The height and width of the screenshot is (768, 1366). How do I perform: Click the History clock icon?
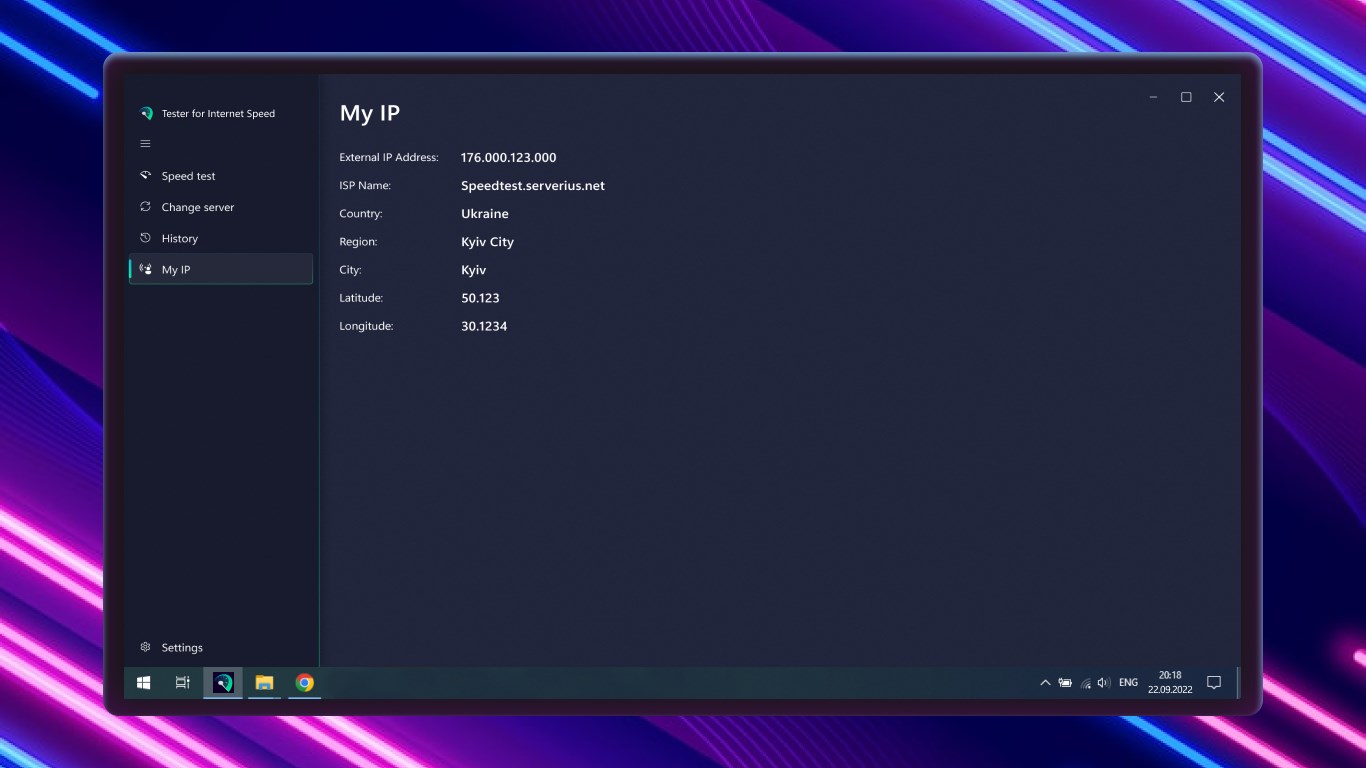point(145,238)
